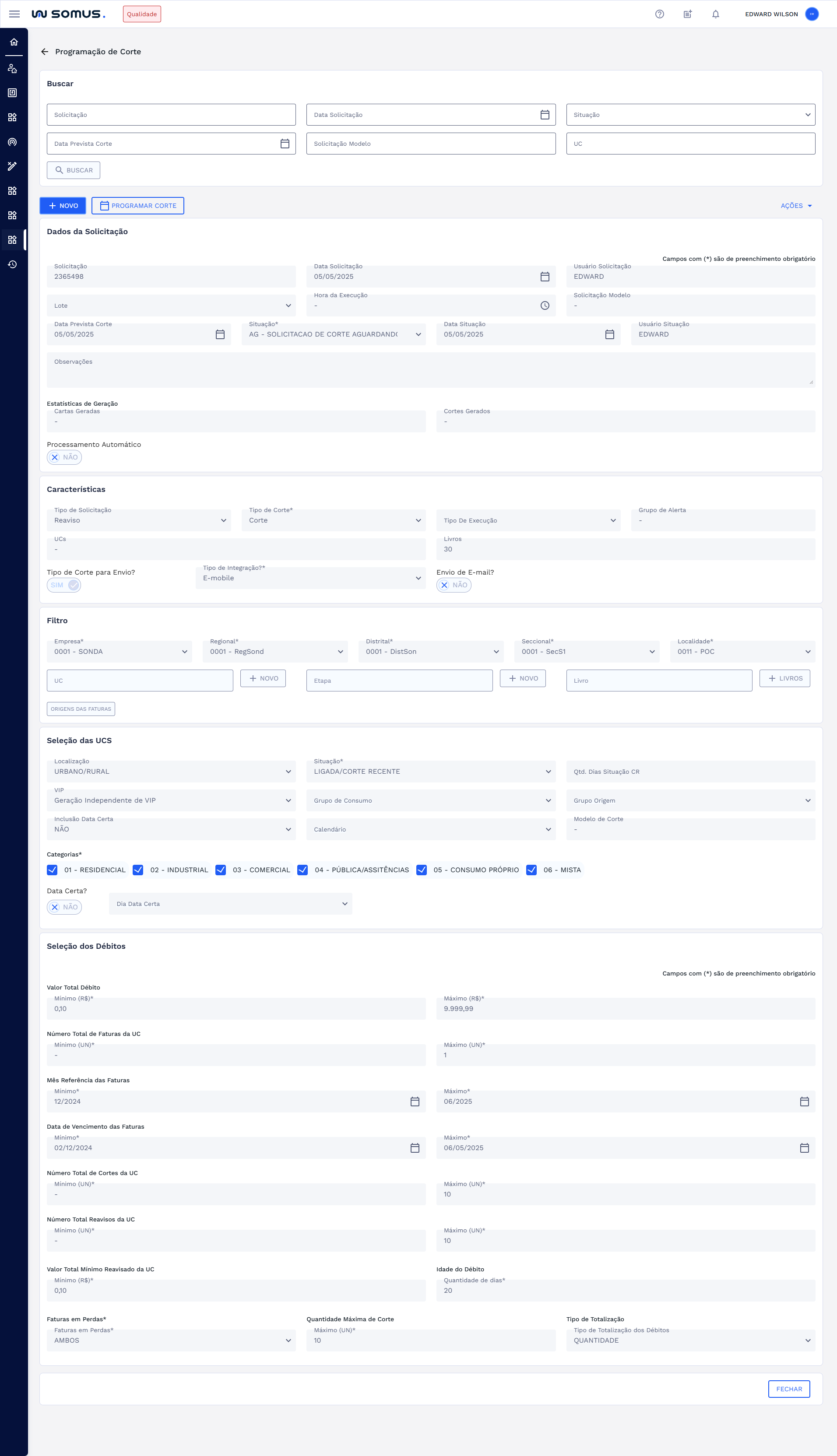Click the Solicitação Modelo search field

(x=431, y=144)
